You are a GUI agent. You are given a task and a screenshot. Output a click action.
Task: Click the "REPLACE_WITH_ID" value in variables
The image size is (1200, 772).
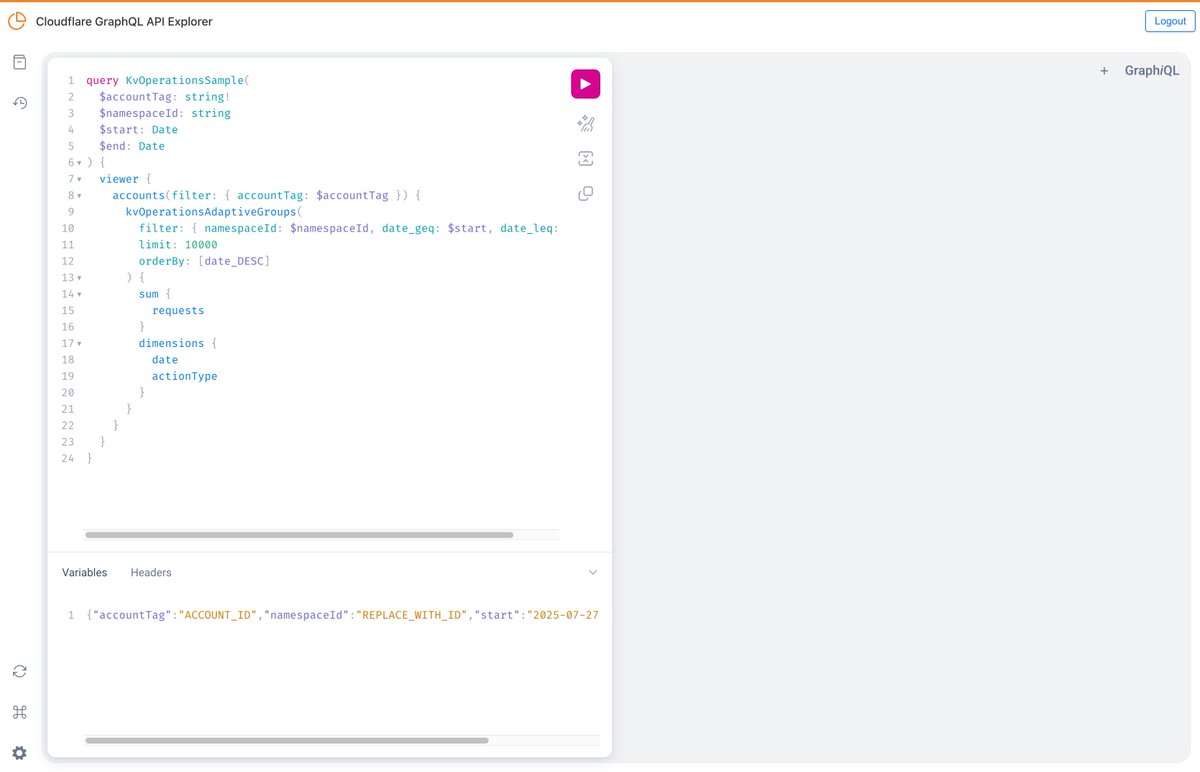[412, 615]
